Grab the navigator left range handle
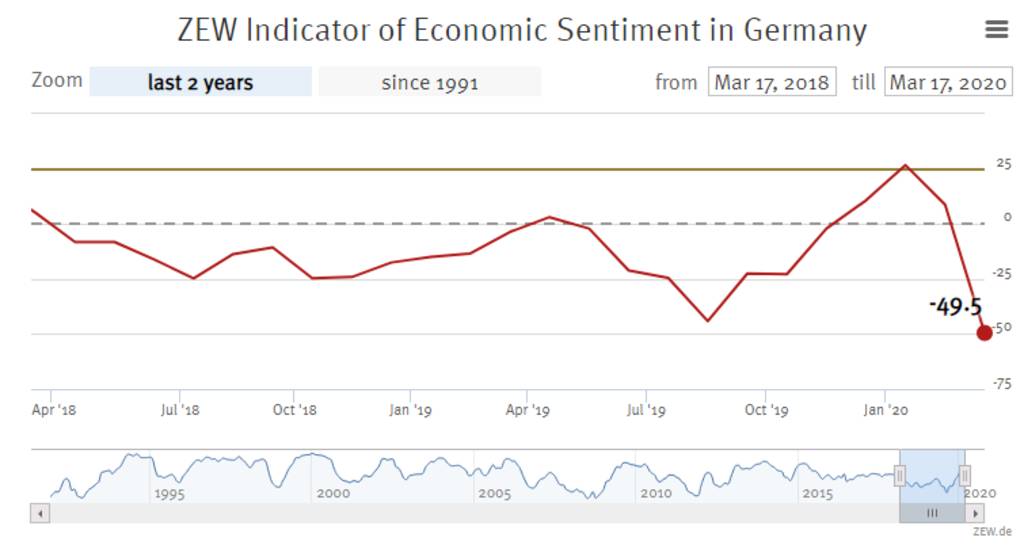The image size is (1024, 545). (x=900, y=475)
